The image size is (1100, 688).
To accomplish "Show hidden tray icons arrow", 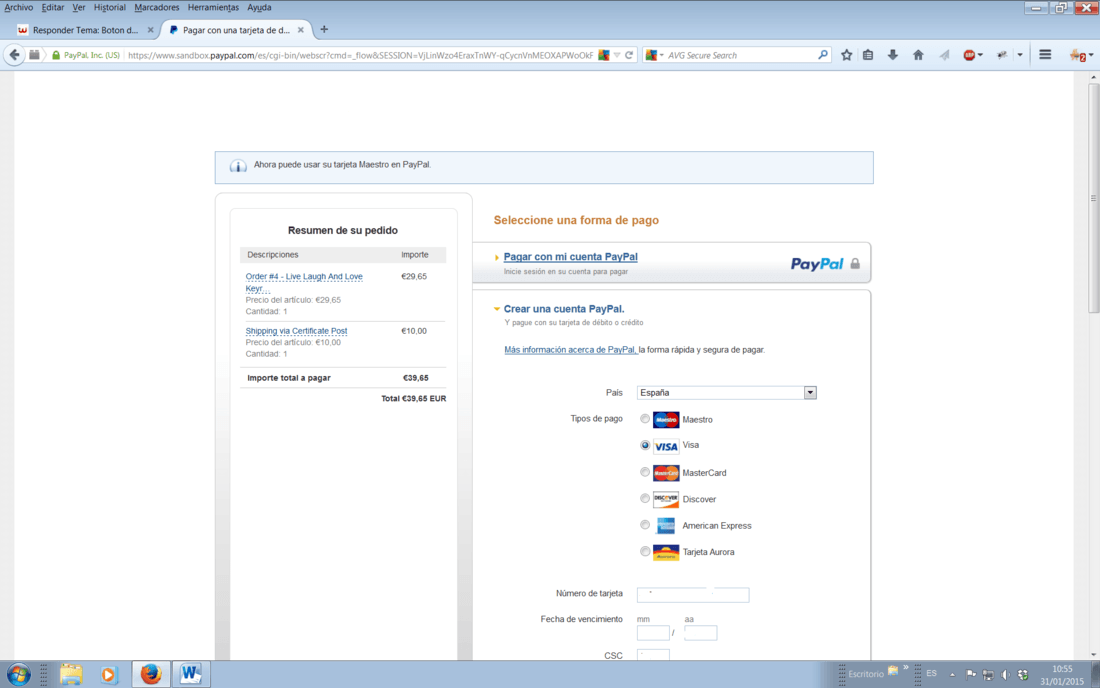I will coord(952,675).
